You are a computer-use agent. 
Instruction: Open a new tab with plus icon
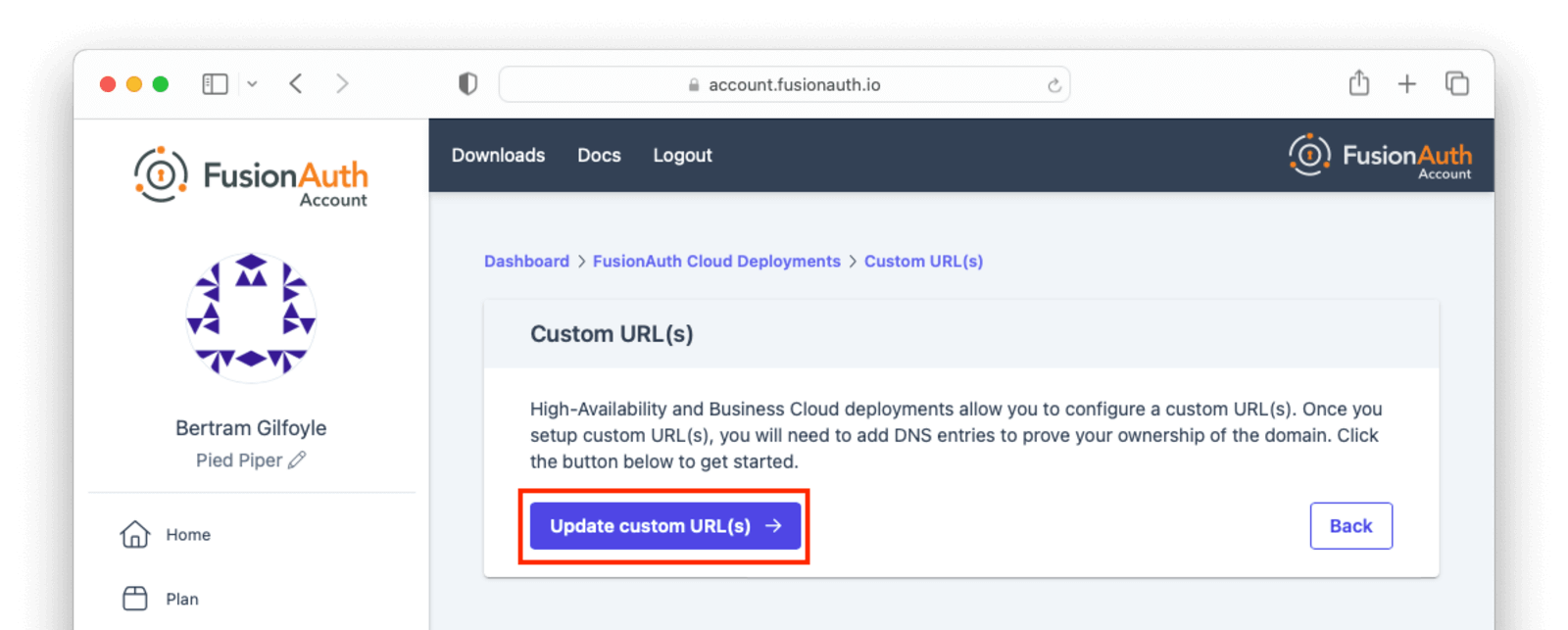coord(1406,84)
